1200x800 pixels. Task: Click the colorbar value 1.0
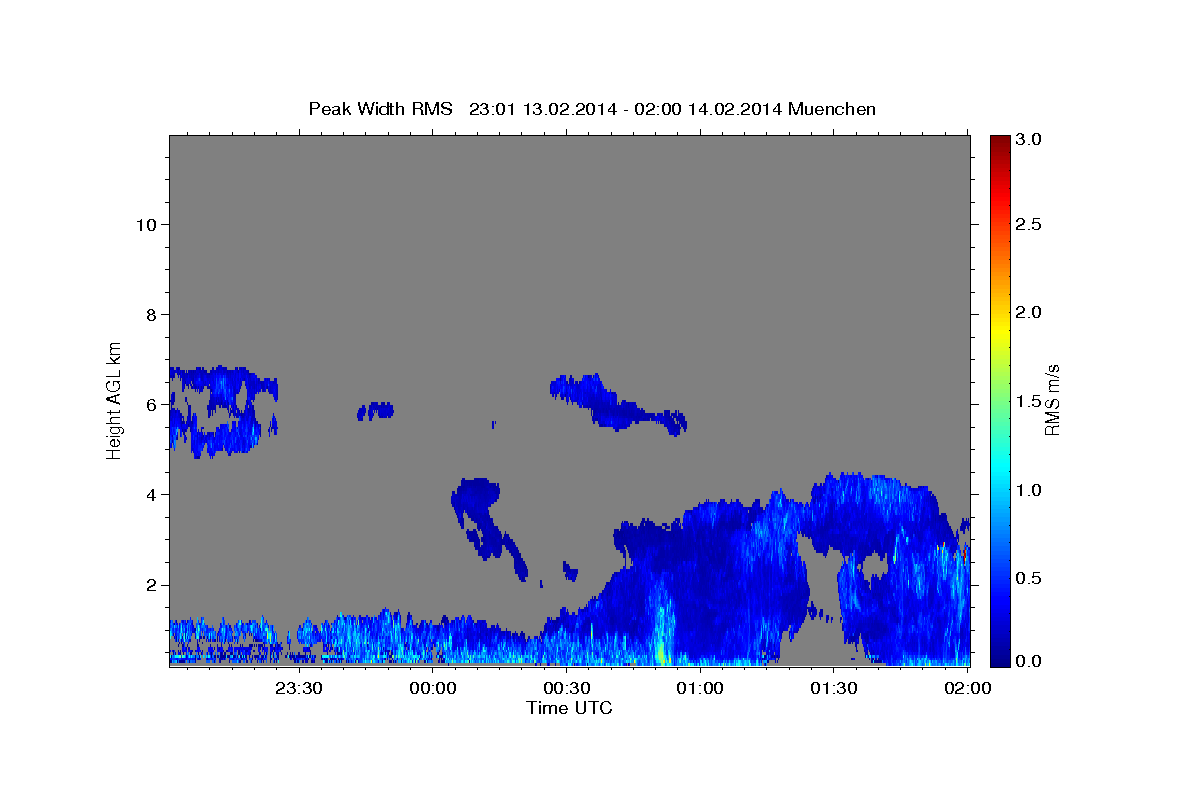pyautogui.click(x=1030, y=490)
